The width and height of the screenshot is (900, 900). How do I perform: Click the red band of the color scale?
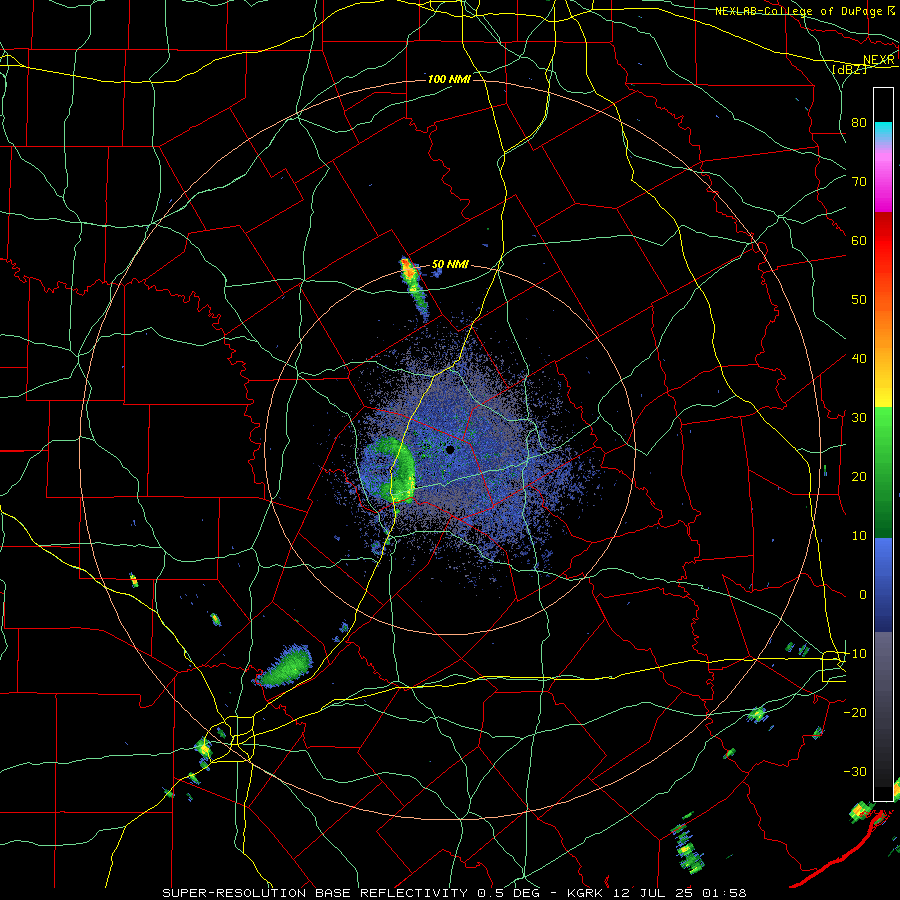883,241
